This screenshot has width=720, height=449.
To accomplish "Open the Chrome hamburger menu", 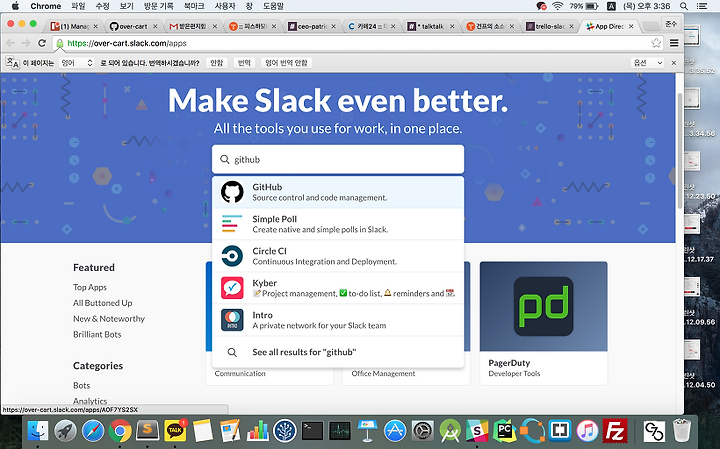I will 674,43.
